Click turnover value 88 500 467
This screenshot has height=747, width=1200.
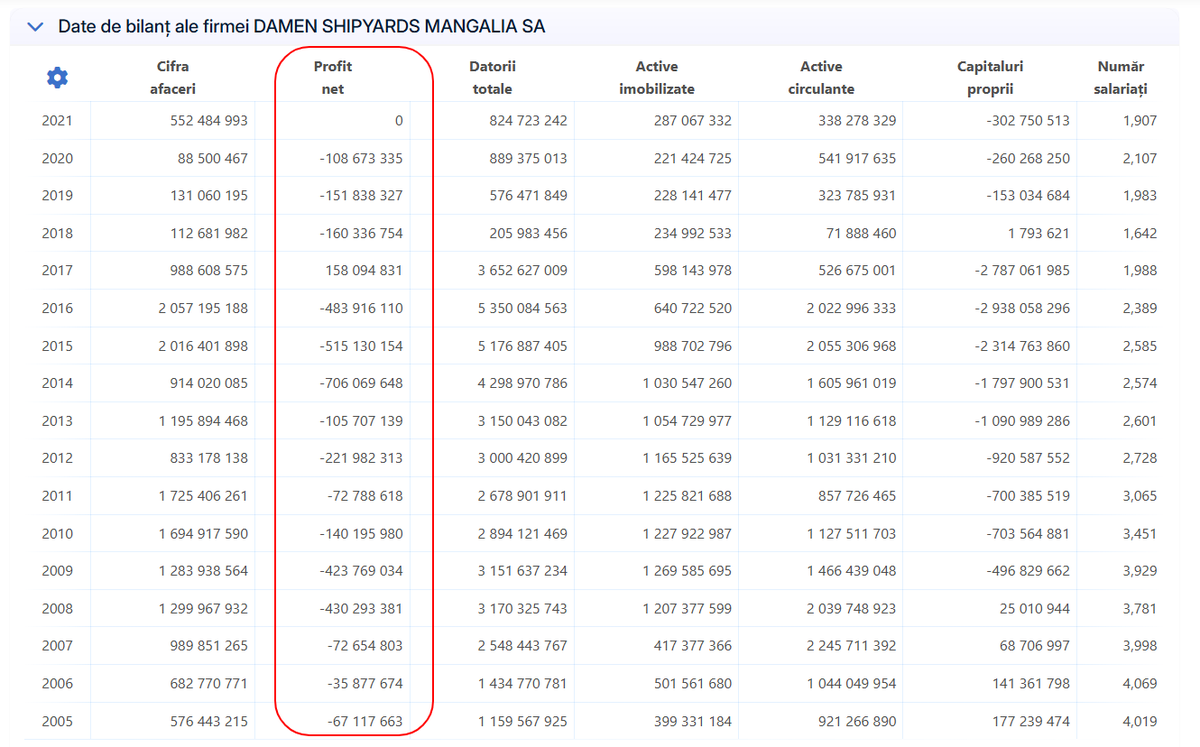click(x=213, y=158)
